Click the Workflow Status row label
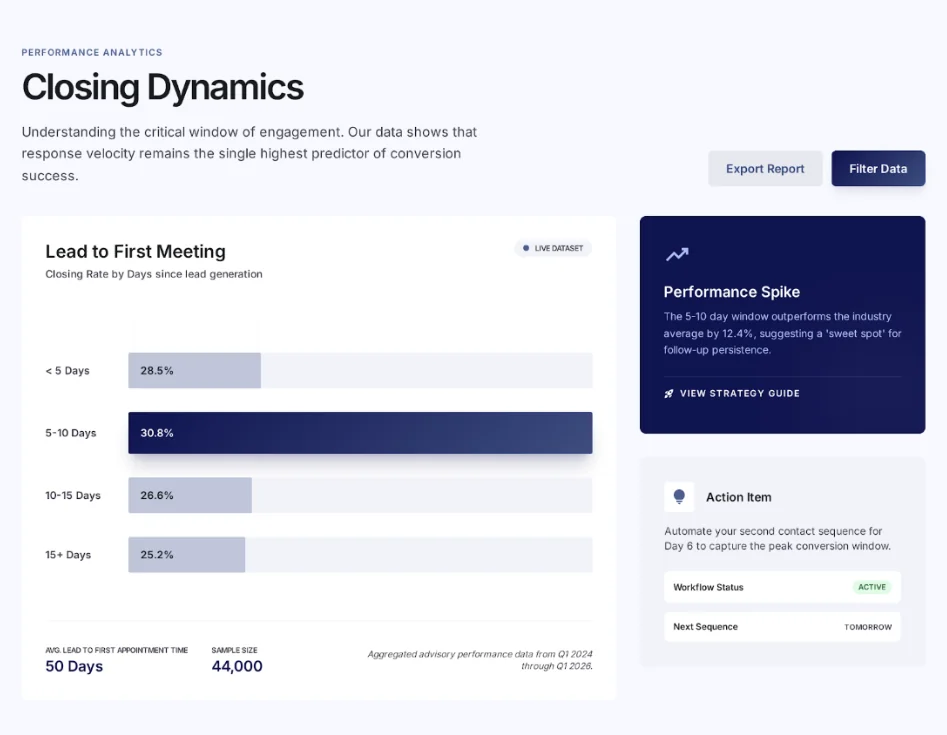Screen dimensions: 947x735 708,587
